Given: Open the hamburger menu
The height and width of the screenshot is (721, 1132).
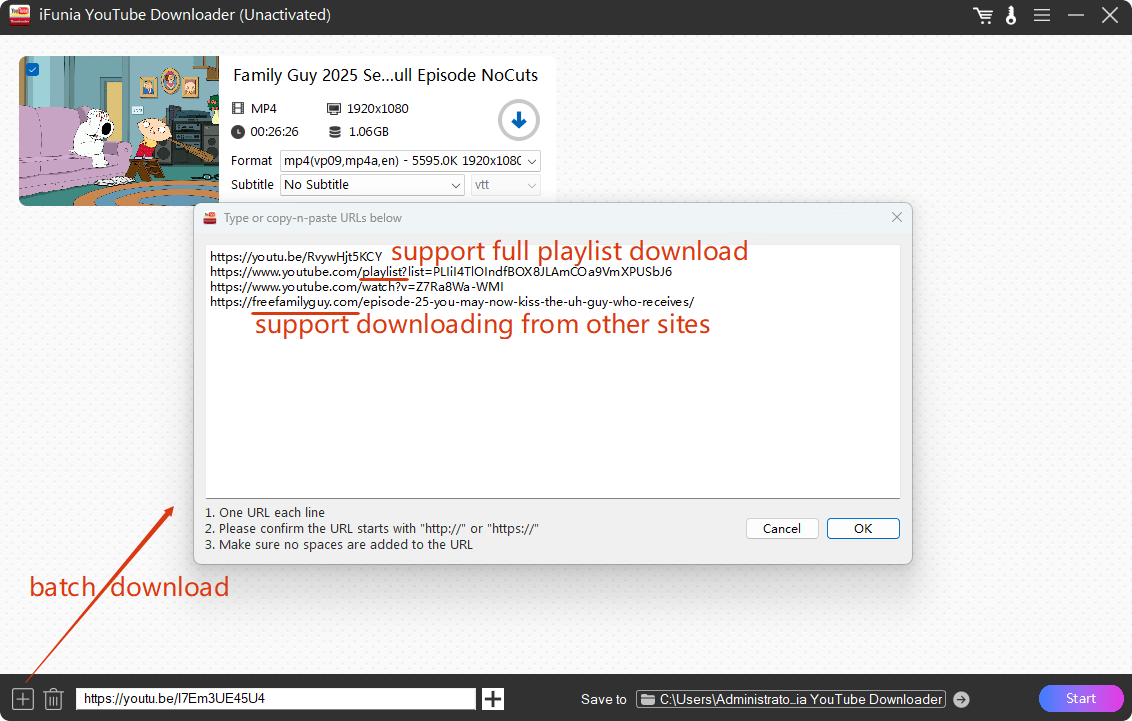Looking at the screenshot, I should [1042, 15].
